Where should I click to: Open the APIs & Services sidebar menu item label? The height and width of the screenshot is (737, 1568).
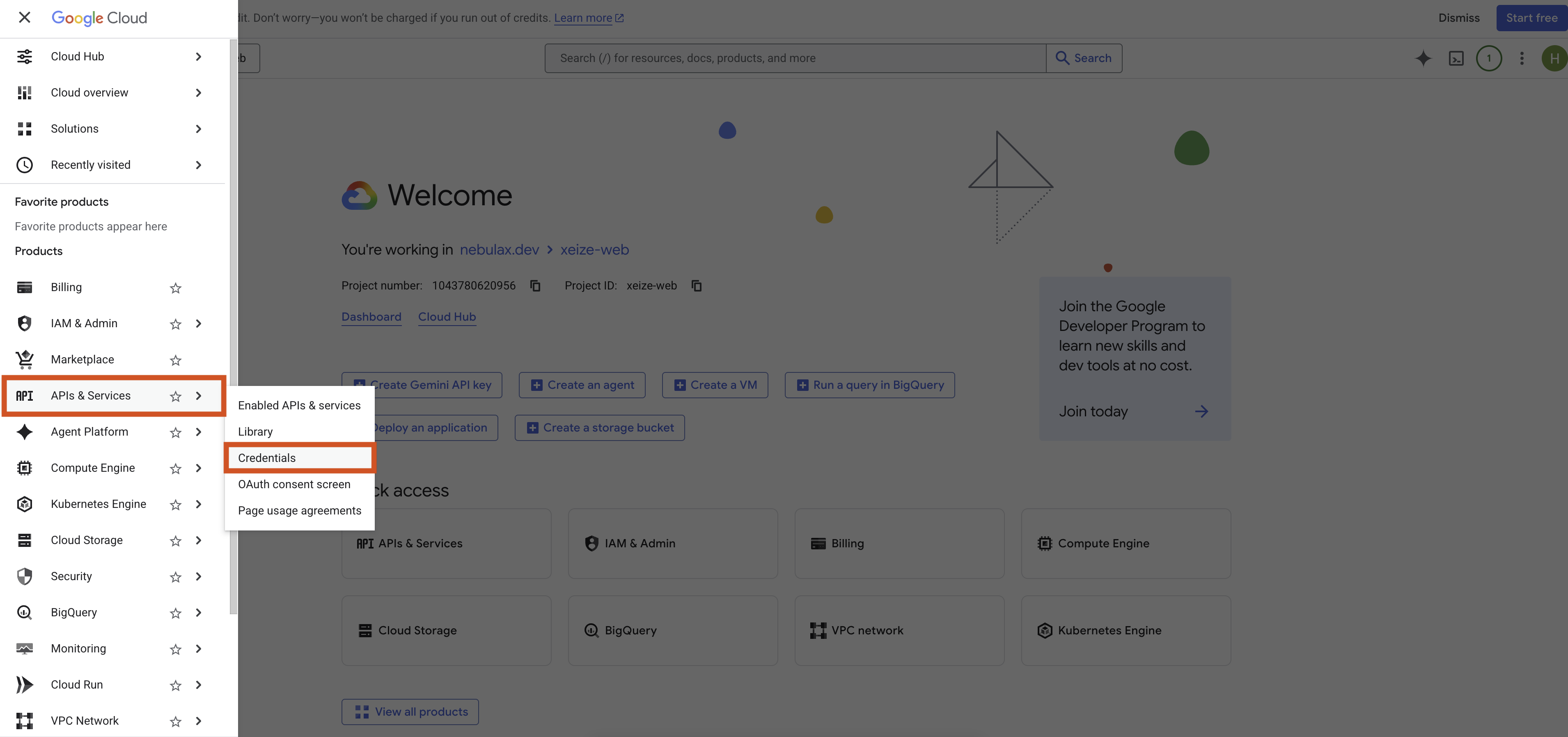91,396
